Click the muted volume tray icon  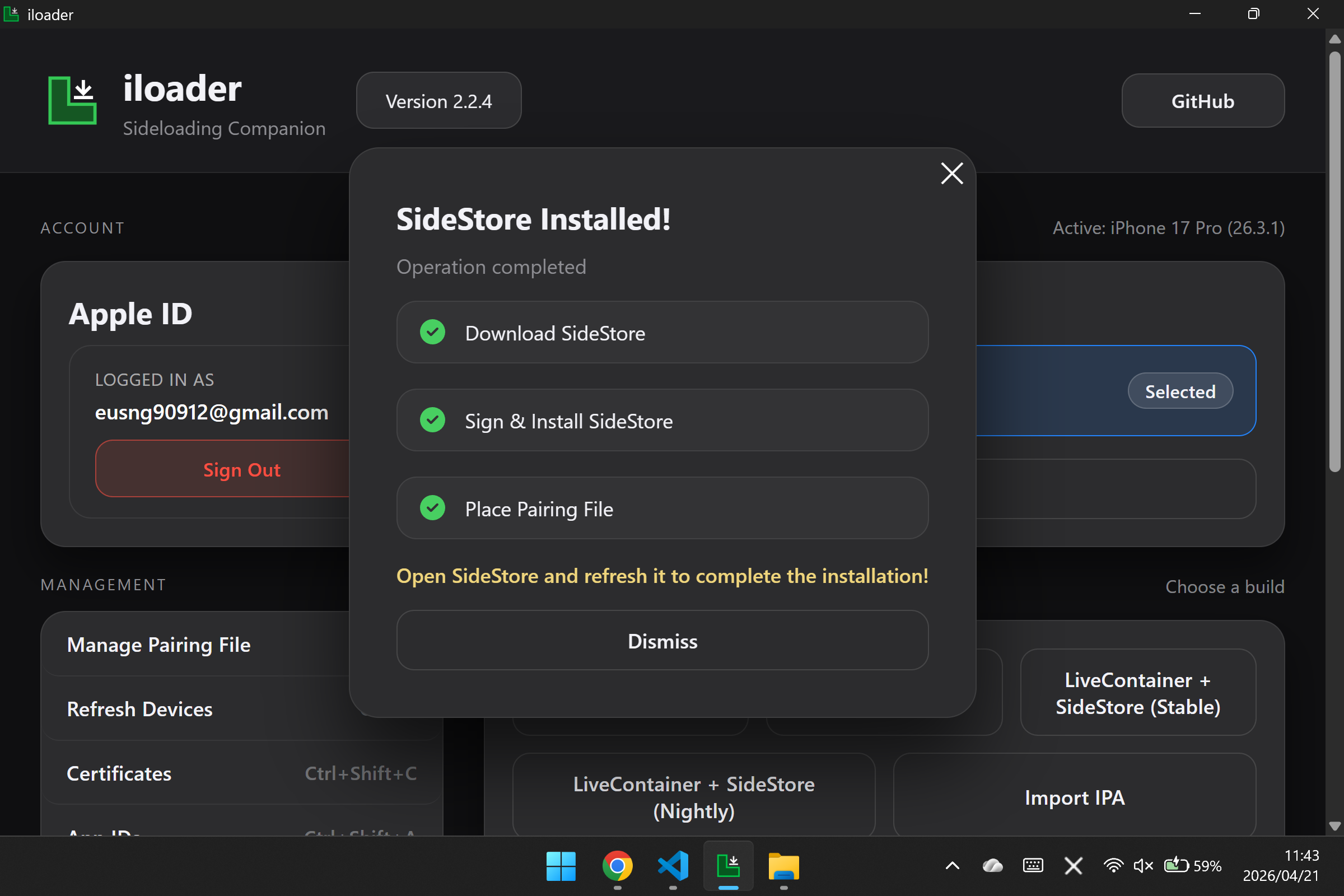click(1143, 866)
